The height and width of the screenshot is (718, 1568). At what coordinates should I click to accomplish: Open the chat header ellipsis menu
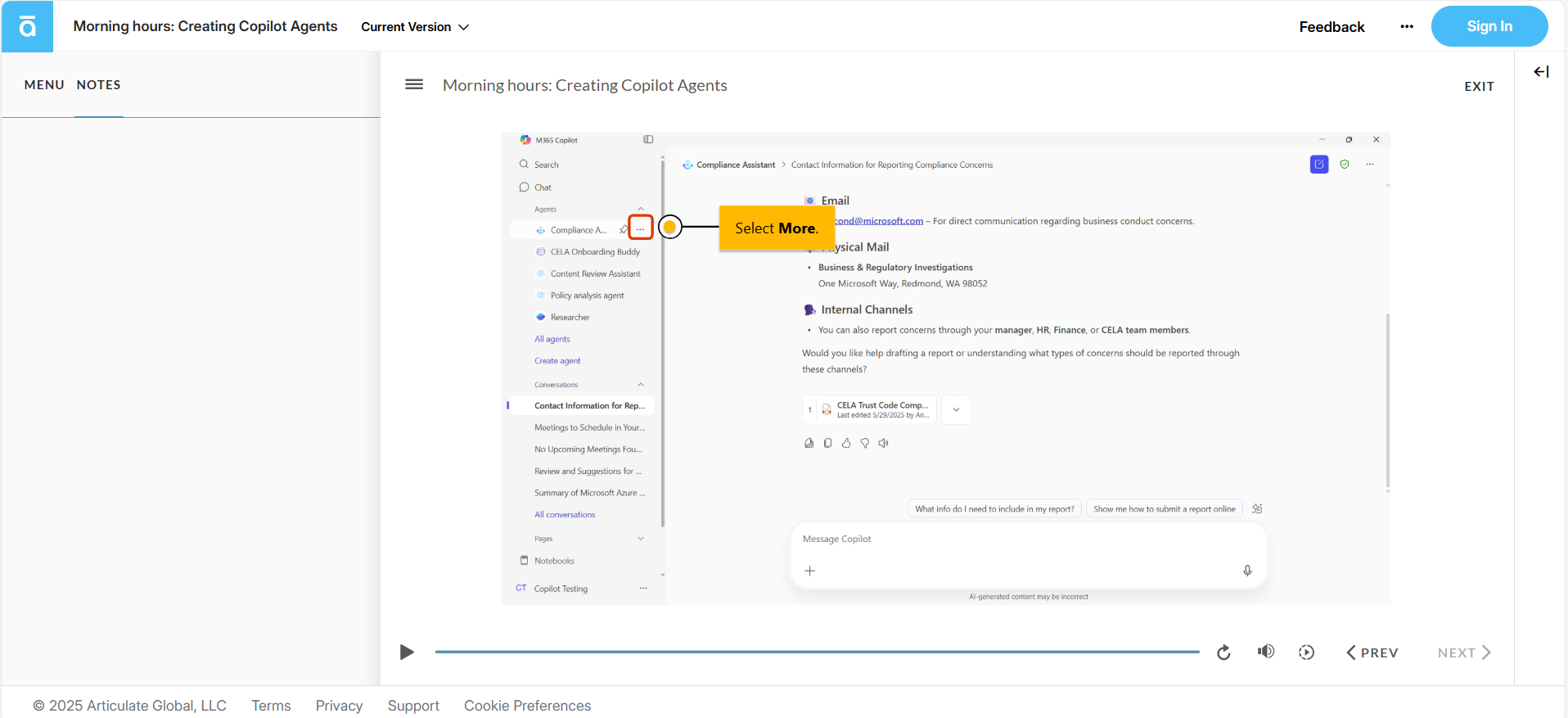pos(1370,165)
